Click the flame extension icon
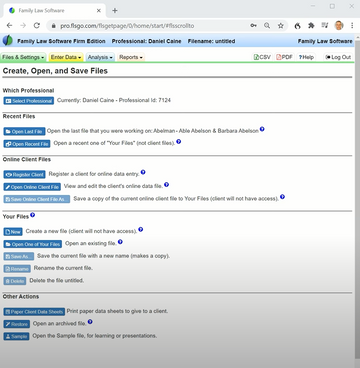The height and width of the screenshot is (368, 360). (x=298, y=26)
